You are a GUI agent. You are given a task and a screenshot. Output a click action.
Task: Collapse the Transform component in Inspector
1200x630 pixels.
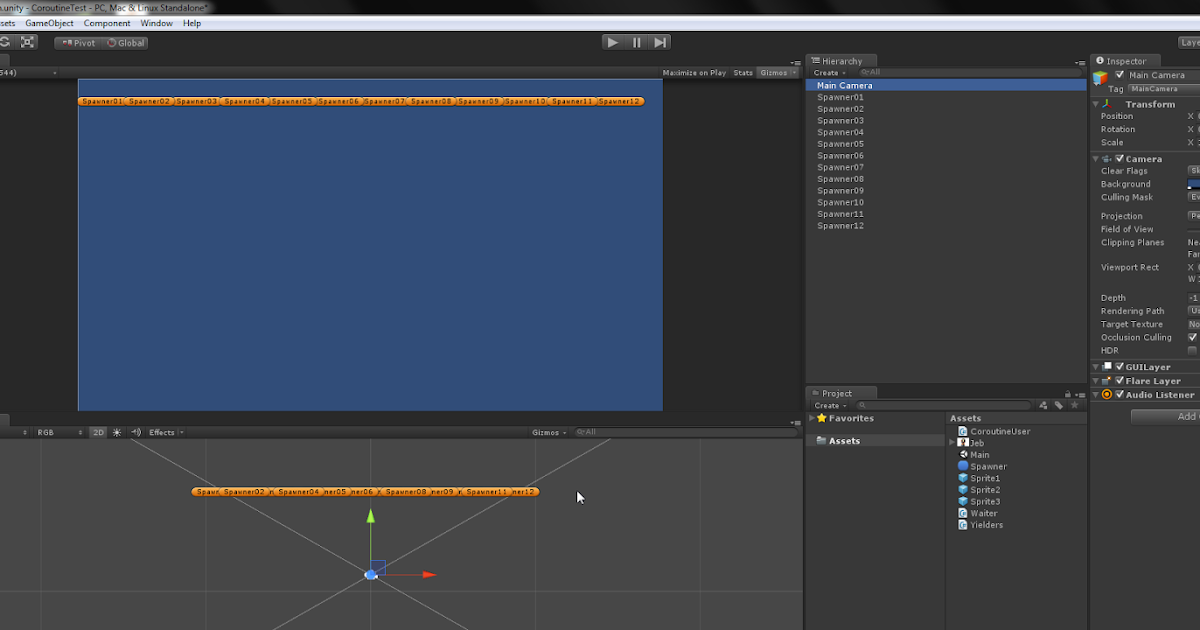(1094, 104)
